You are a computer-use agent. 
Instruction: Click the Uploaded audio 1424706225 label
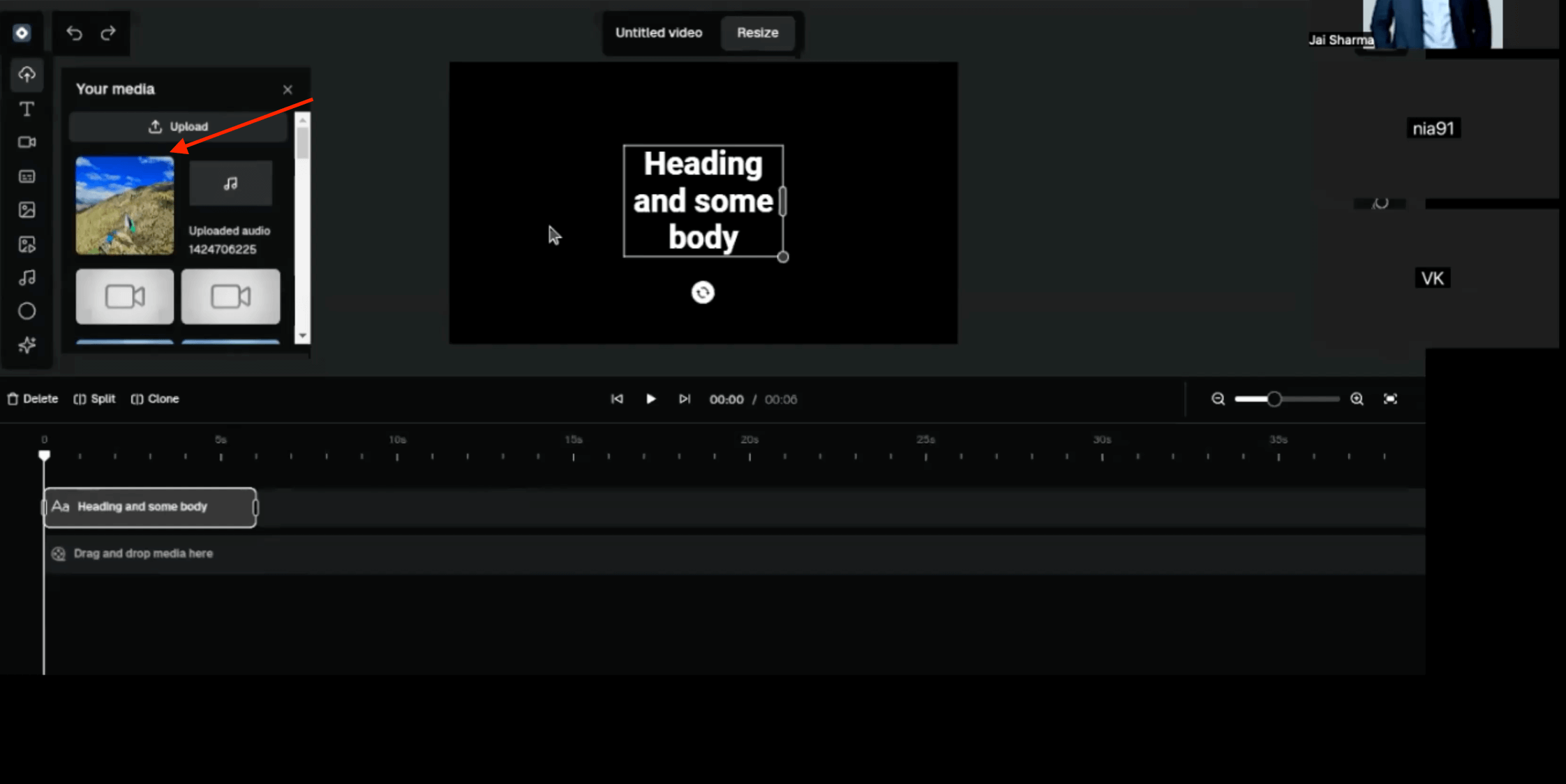[x=229, y=240]
